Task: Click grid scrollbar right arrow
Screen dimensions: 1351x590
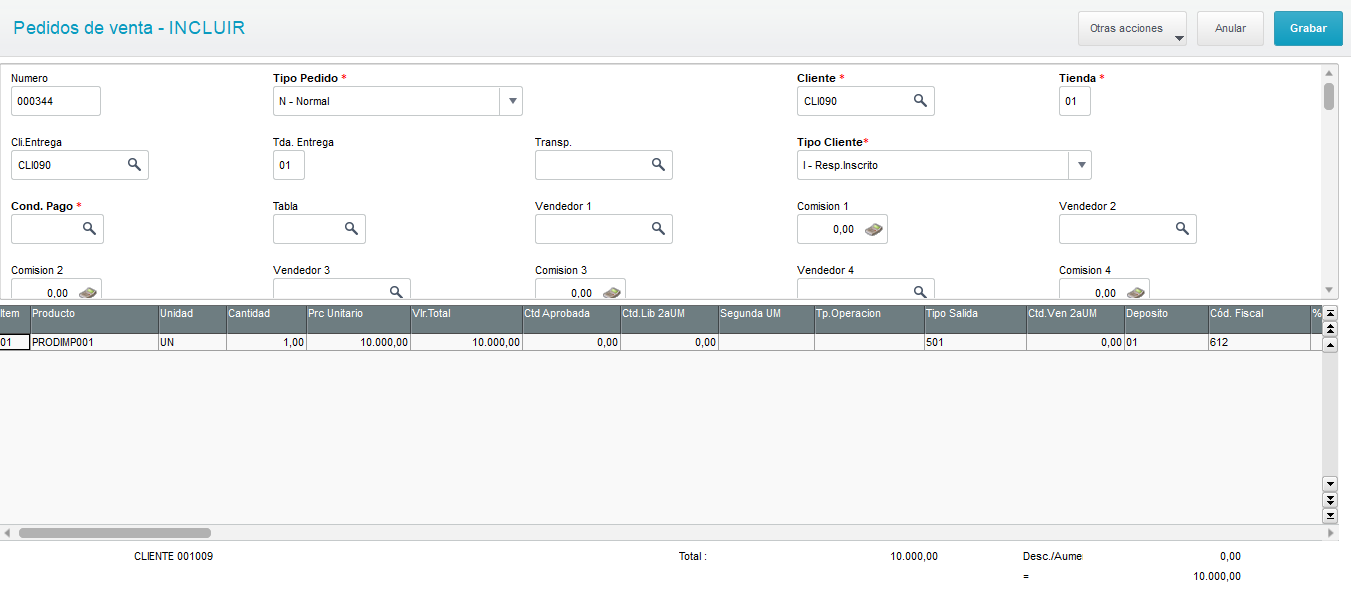Action: click(x=1330, y=533)
